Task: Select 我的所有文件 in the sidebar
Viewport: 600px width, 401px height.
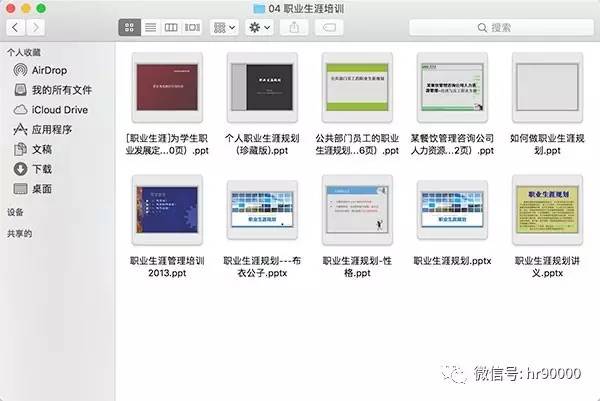Action: coord(61,90)
